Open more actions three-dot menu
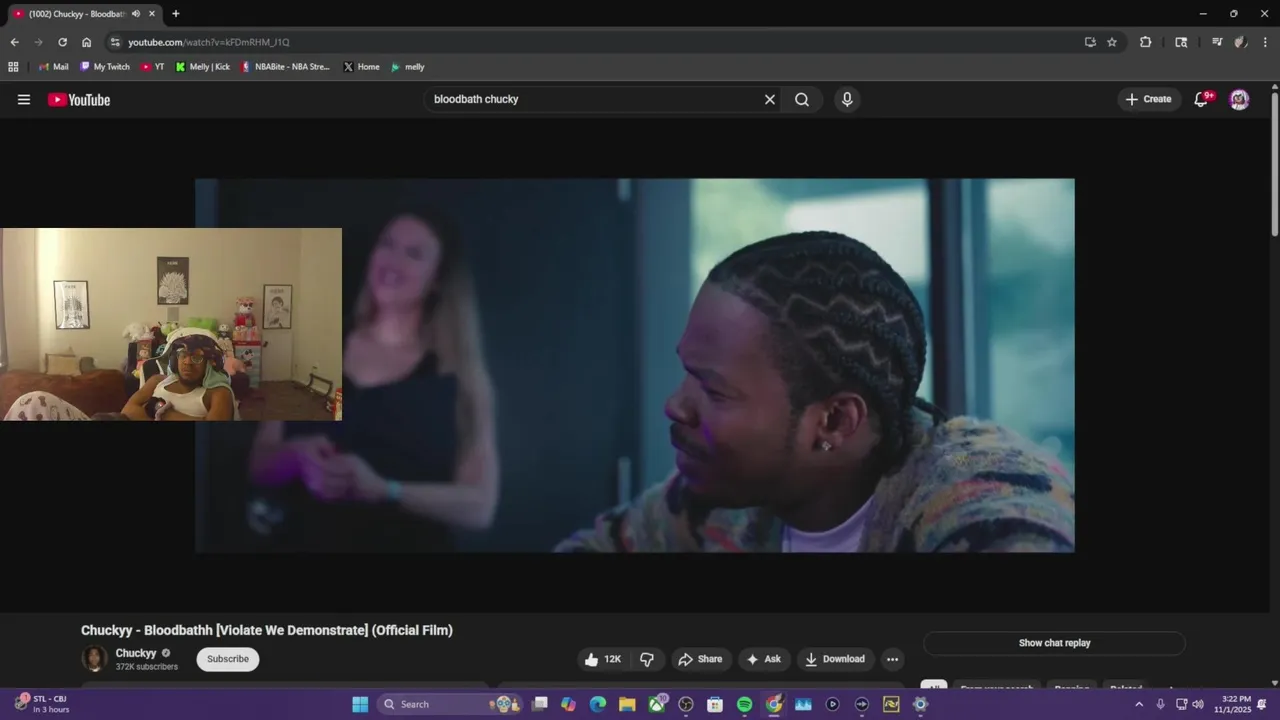This screenshot has width=1280, height=720. pos(892,659)
